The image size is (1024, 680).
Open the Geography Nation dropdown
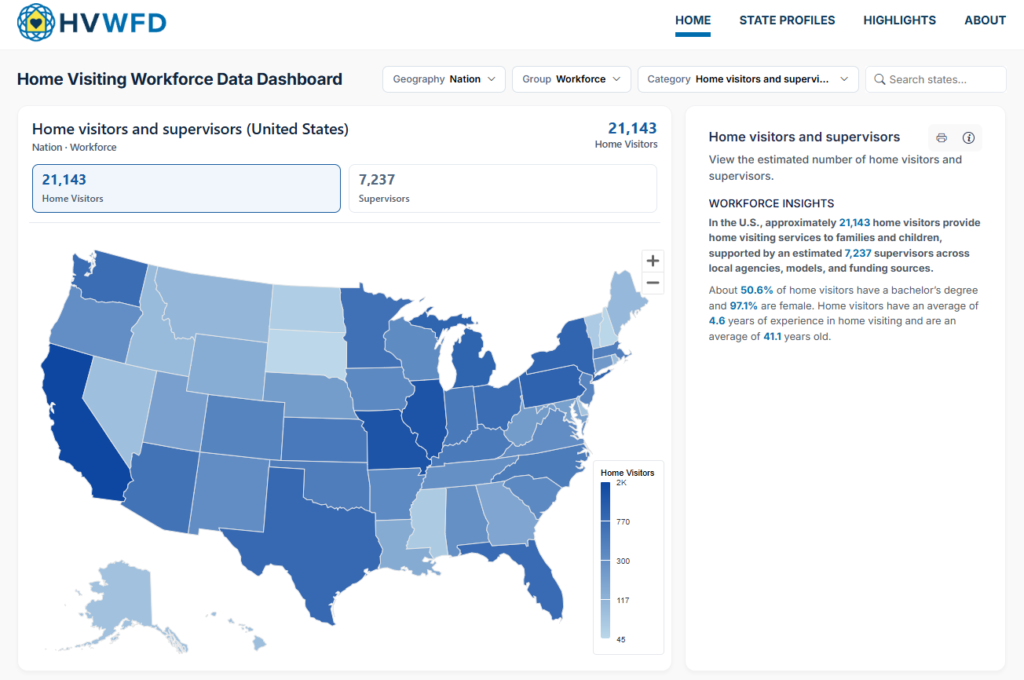coord(443,79)
